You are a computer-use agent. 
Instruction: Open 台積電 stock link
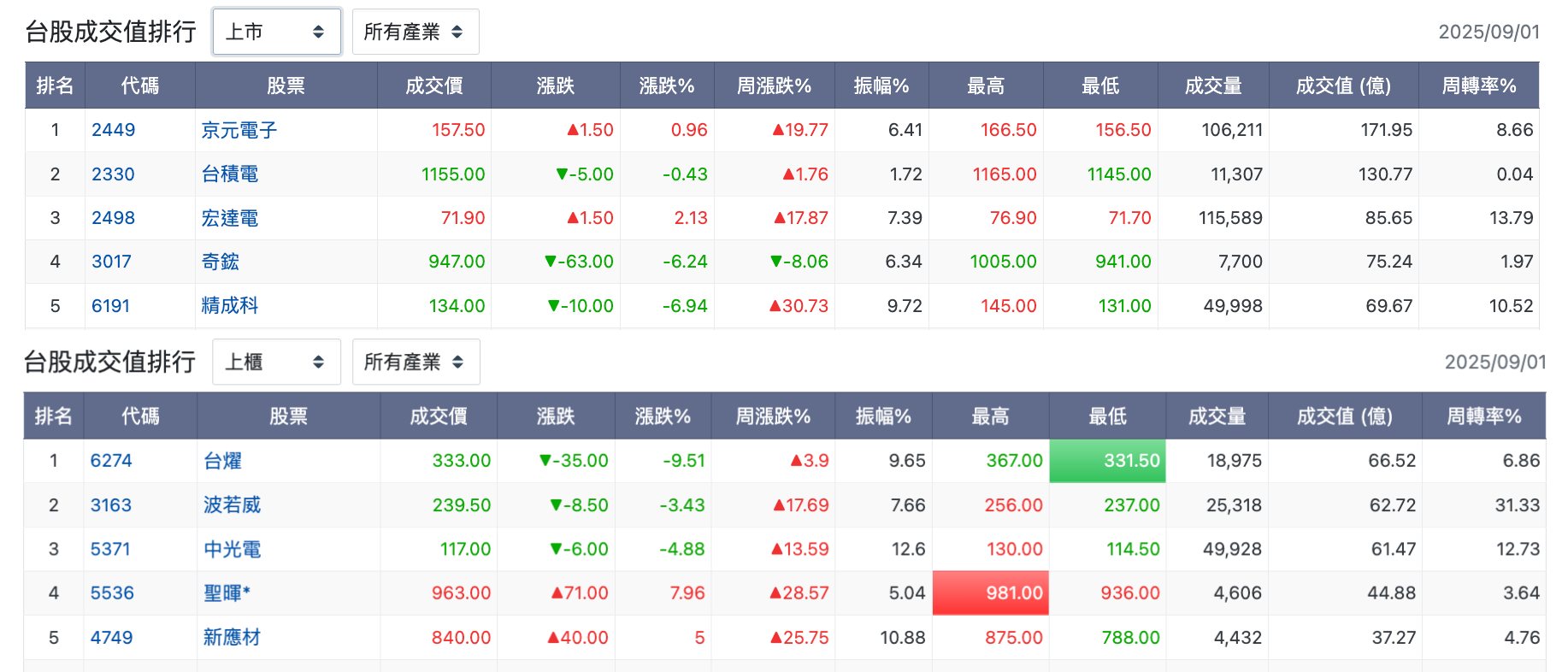pyautogui.click(x=229, y=174)
